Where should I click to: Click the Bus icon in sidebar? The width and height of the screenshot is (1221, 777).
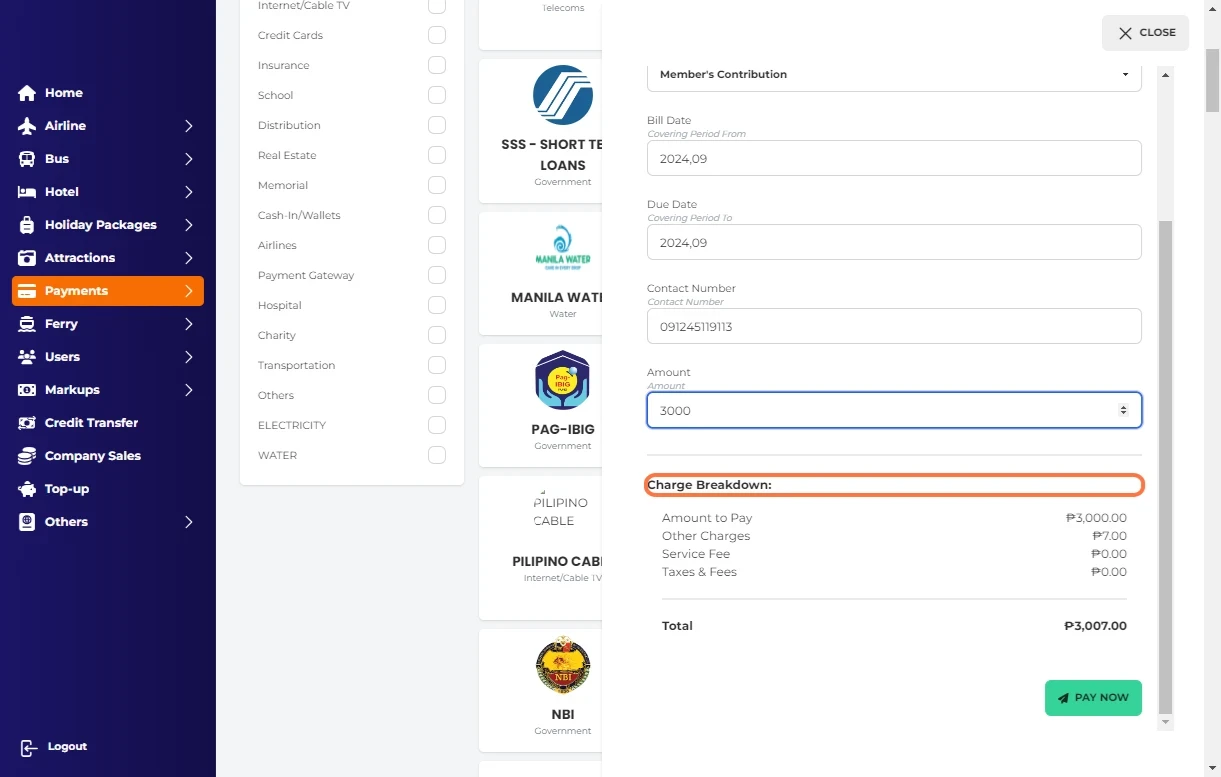click(x=27, y=159)
